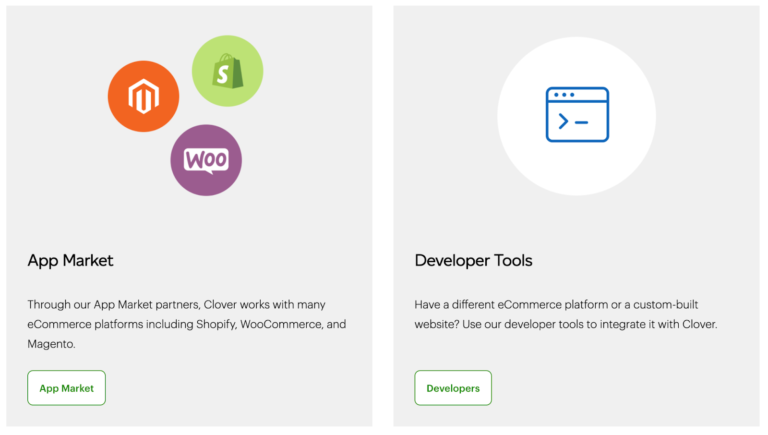Select the Developer Tools card heading

coord(473,261)
